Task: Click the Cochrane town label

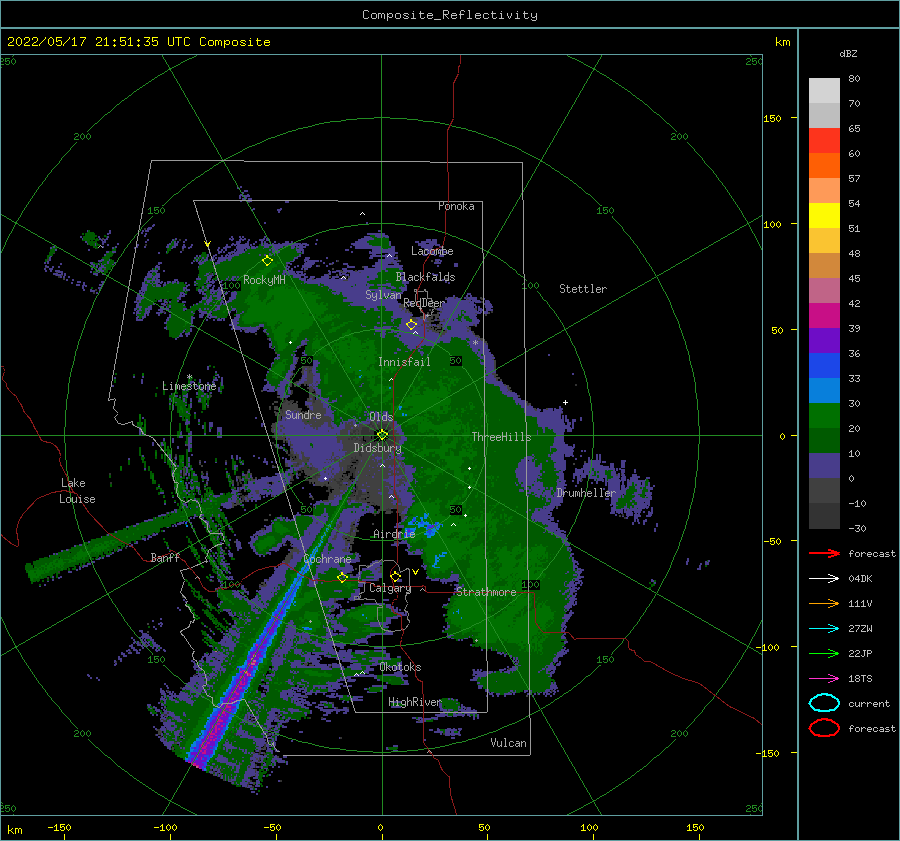Action: [x=327, y=559]
